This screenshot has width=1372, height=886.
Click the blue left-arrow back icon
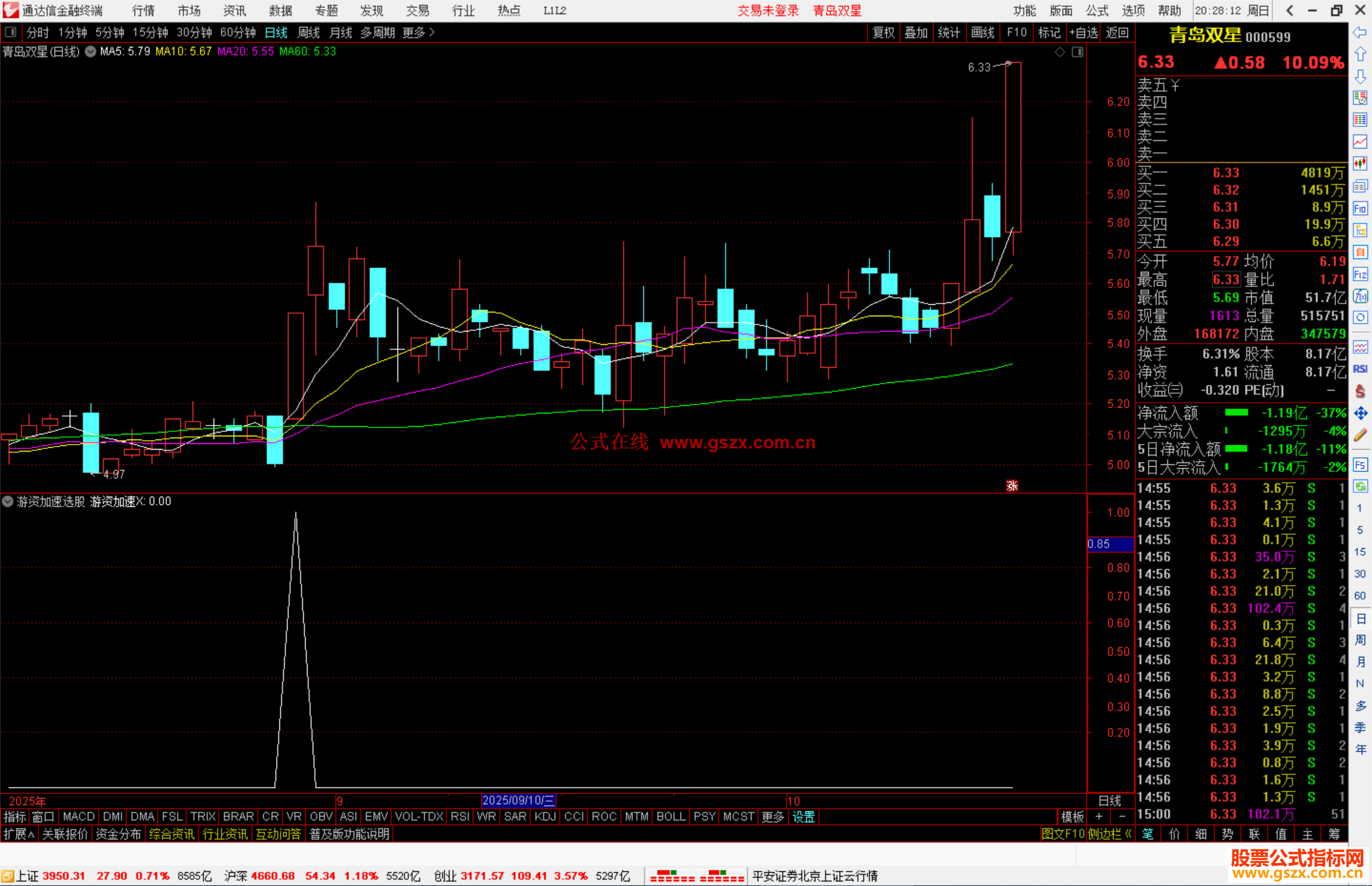(1360, 32)
